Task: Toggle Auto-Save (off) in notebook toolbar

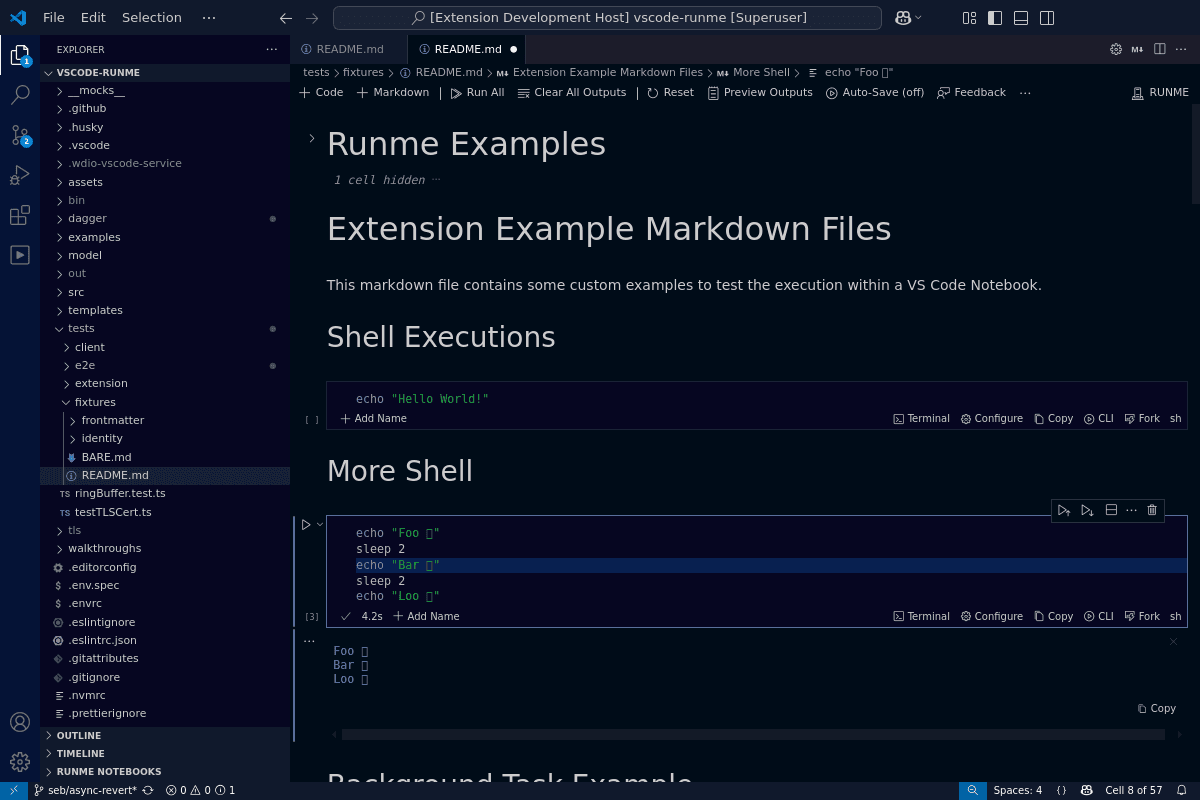Action: tap(875, 93)
